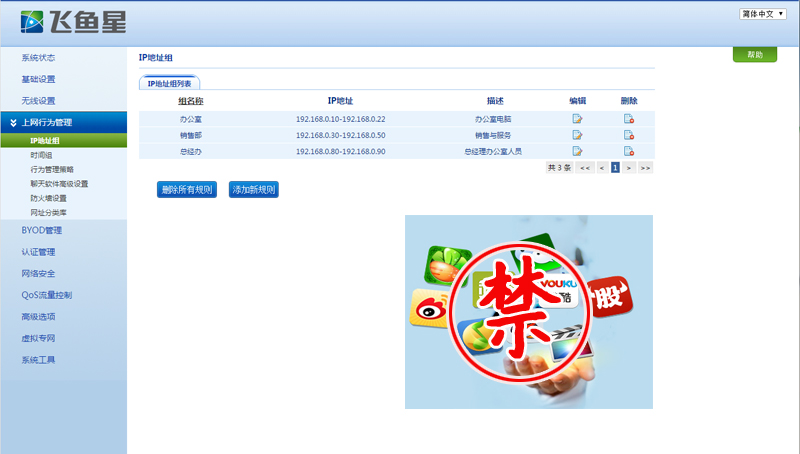800x454 pixels.
Task: Delete the 总经办 IP group
Action: tap(629, 152)
